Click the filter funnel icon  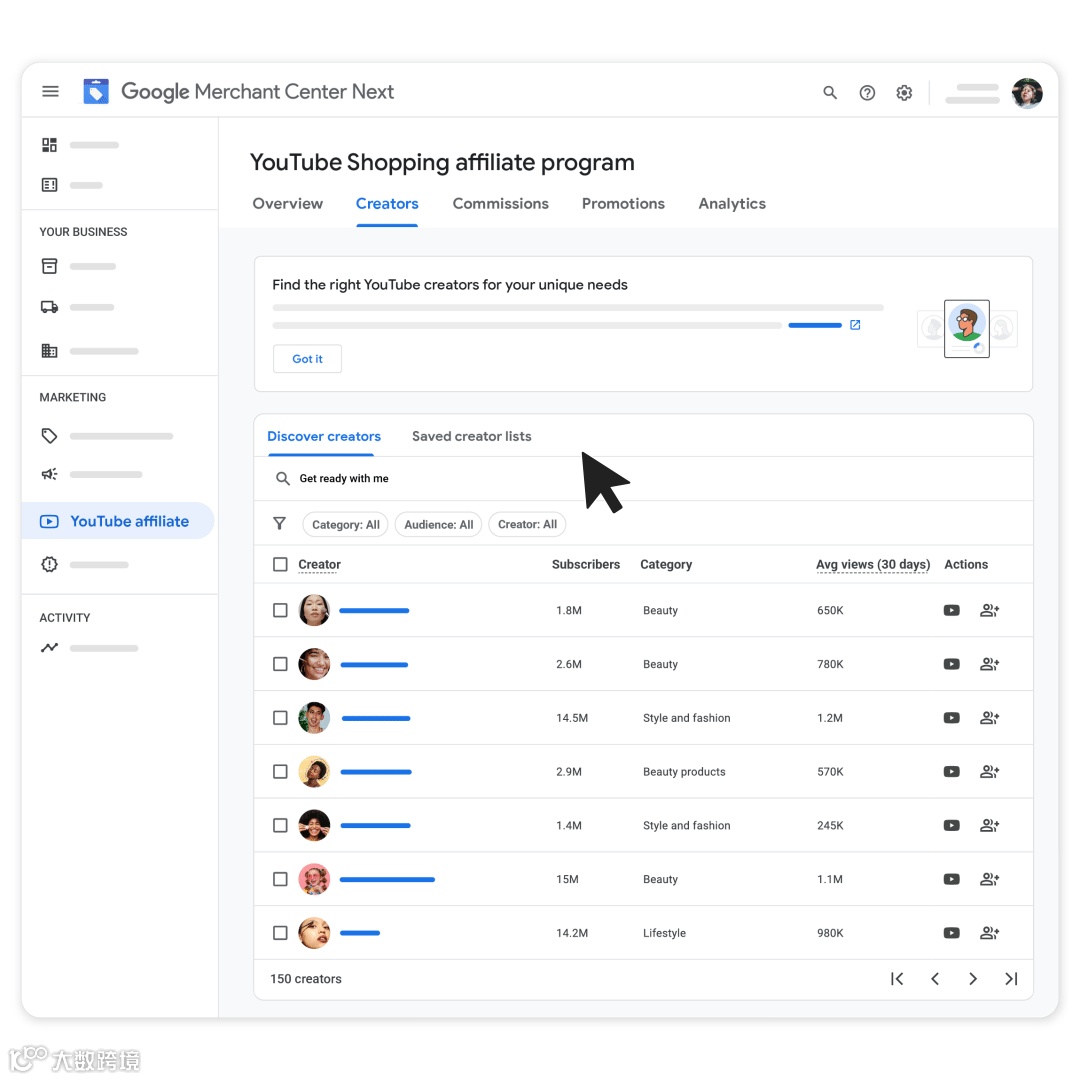click(x=280, y=523)
